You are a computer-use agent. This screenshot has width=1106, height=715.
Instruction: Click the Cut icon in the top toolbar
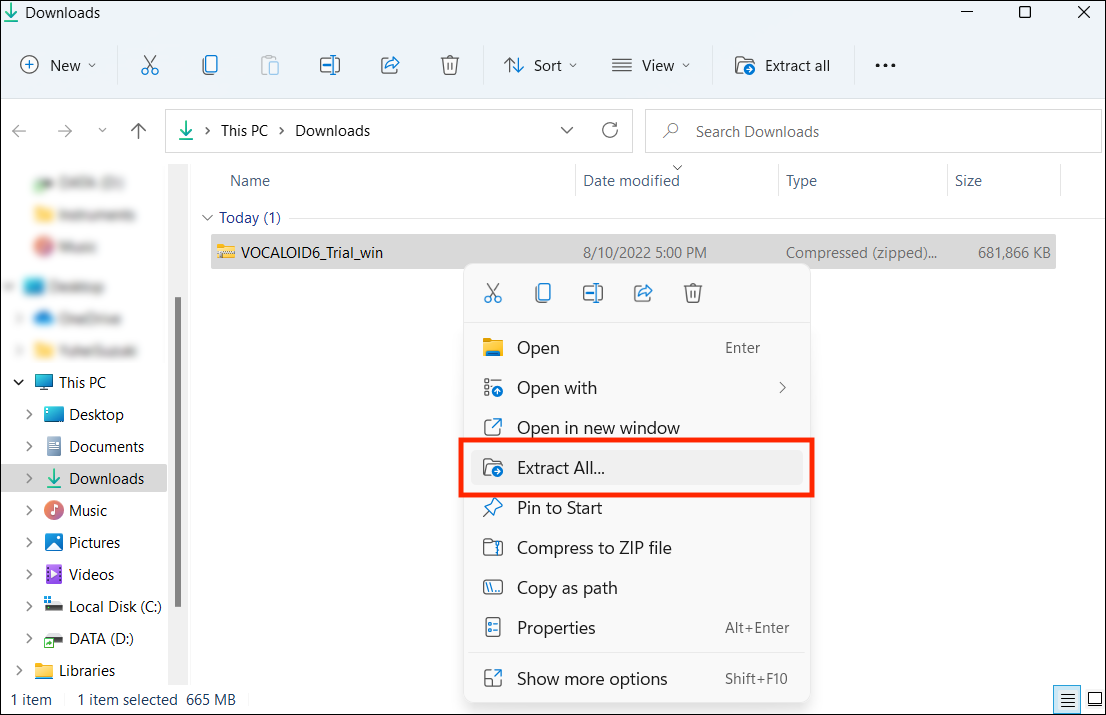[x=150, y=66]
